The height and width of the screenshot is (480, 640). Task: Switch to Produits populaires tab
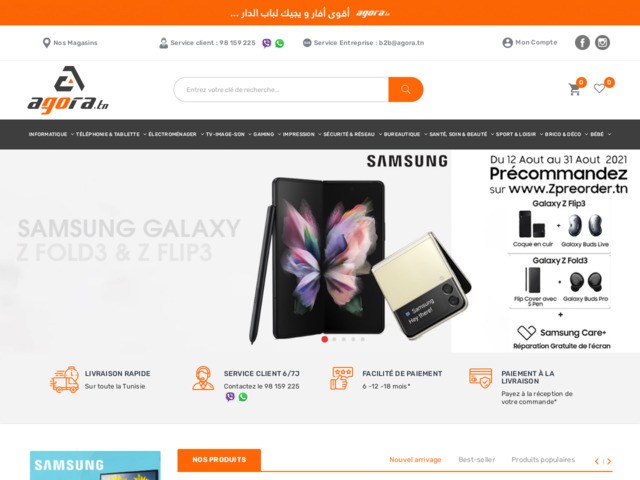pyautogui.click(x=543, y=460)
